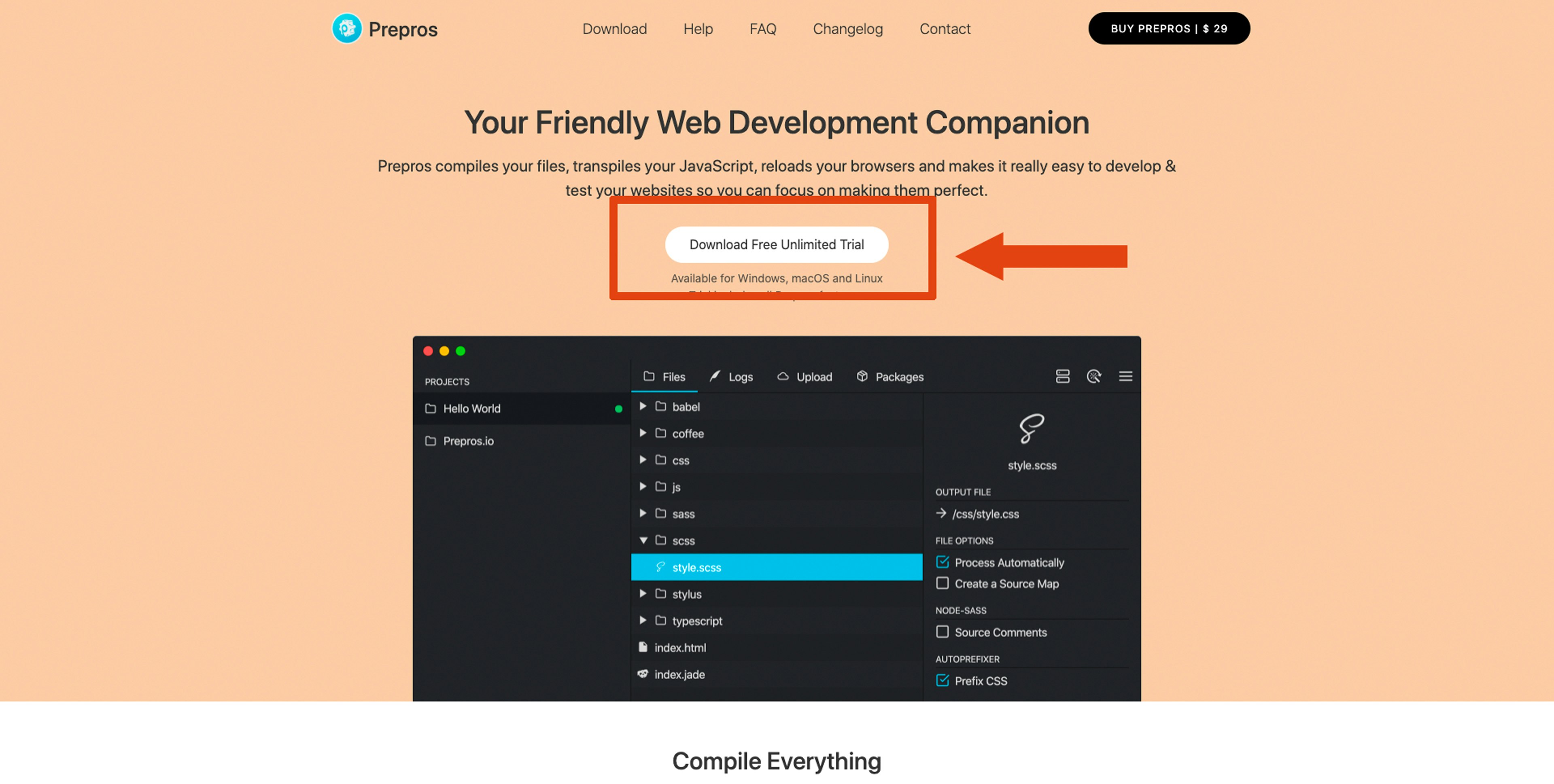Click the css folder icon
The height and width of the screenshot is (784, 1554).
click(x=660, y=460)
